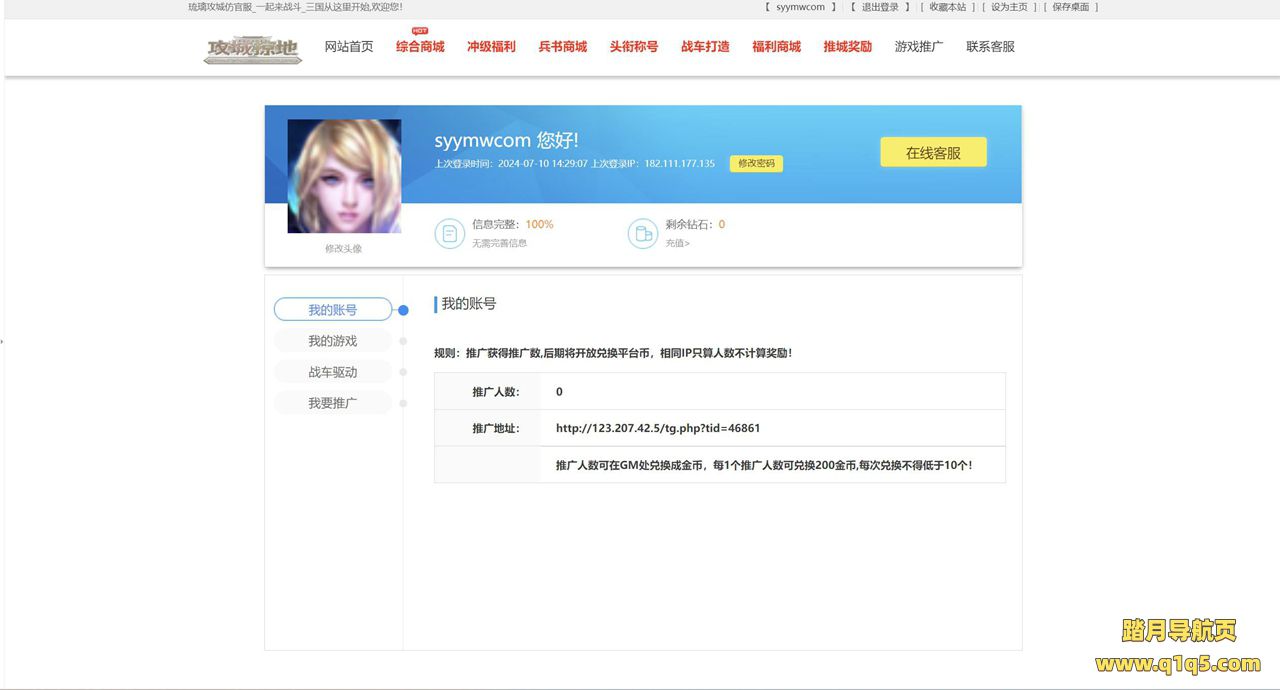Click the 充值> recharge link
This screenshot has height=690, width=1280.
click(677, 243)
